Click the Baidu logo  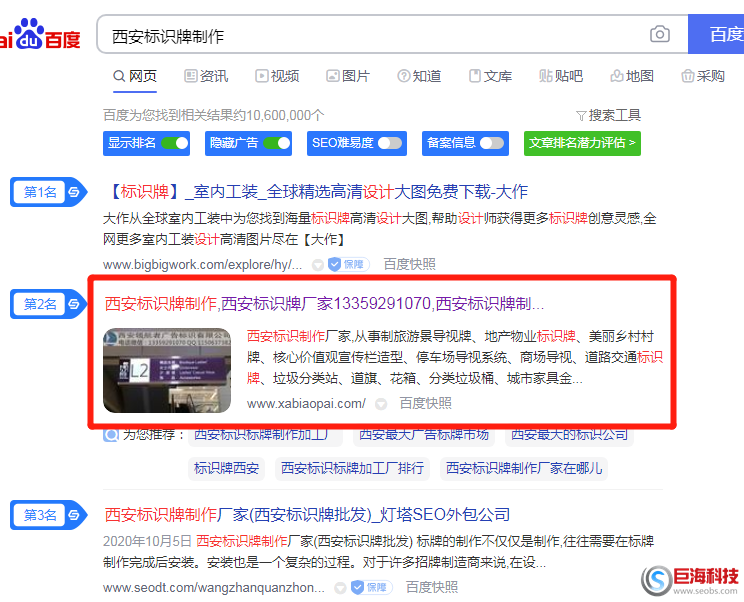(x=40, y=36)
